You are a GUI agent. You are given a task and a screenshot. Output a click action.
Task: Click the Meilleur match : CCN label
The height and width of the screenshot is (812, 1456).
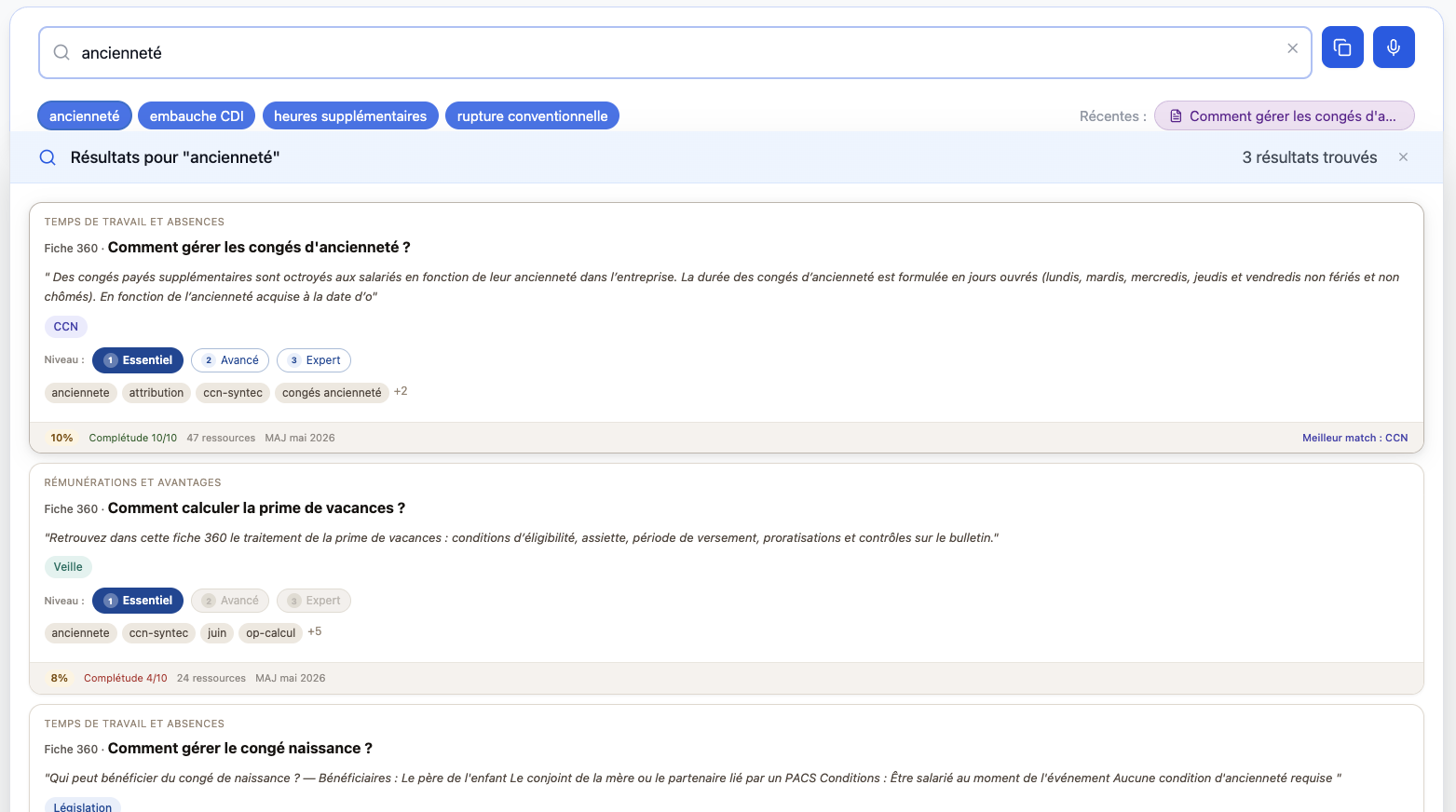click(1355, 438)
